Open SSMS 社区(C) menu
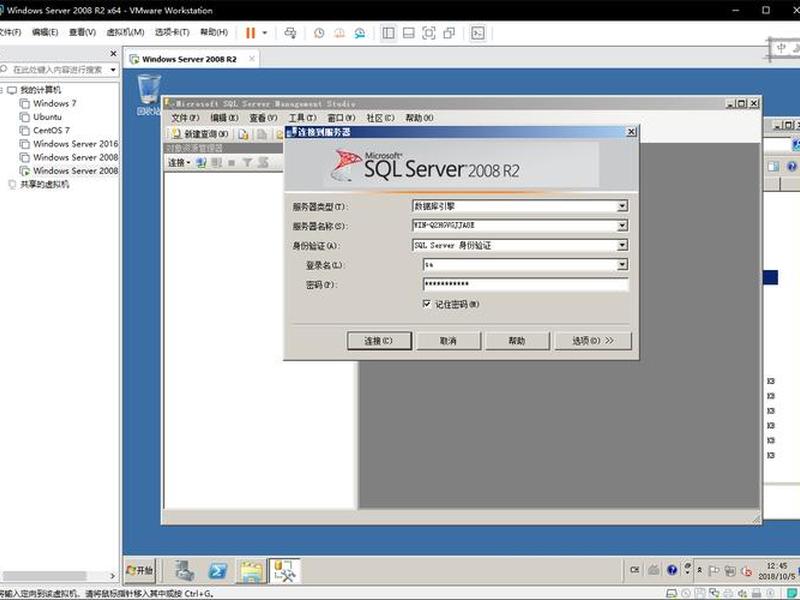The height and width of the screenshot is (600, 800). (381, 118)
